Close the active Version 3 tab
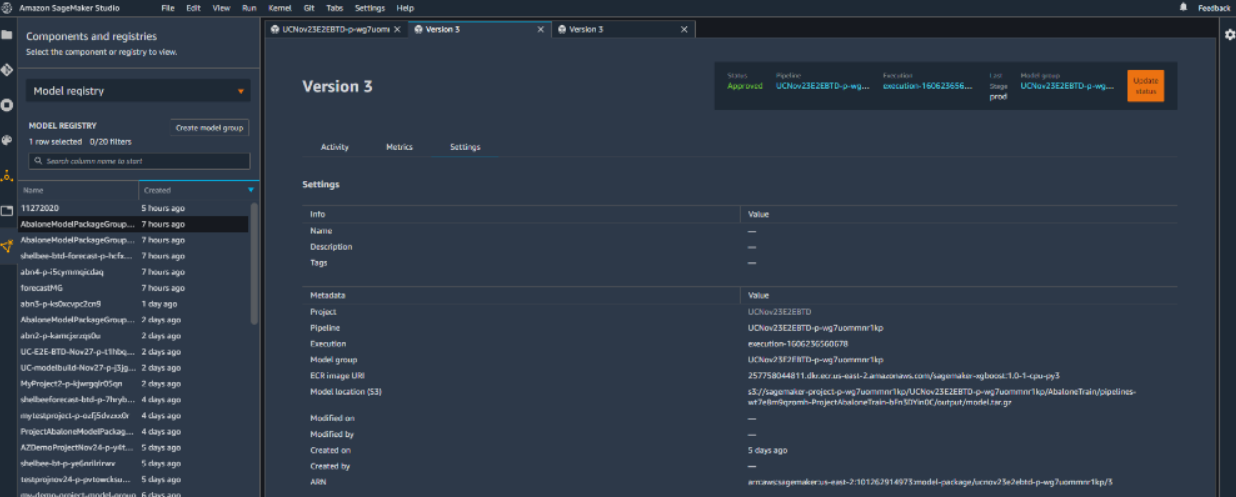 click(541, 29)
